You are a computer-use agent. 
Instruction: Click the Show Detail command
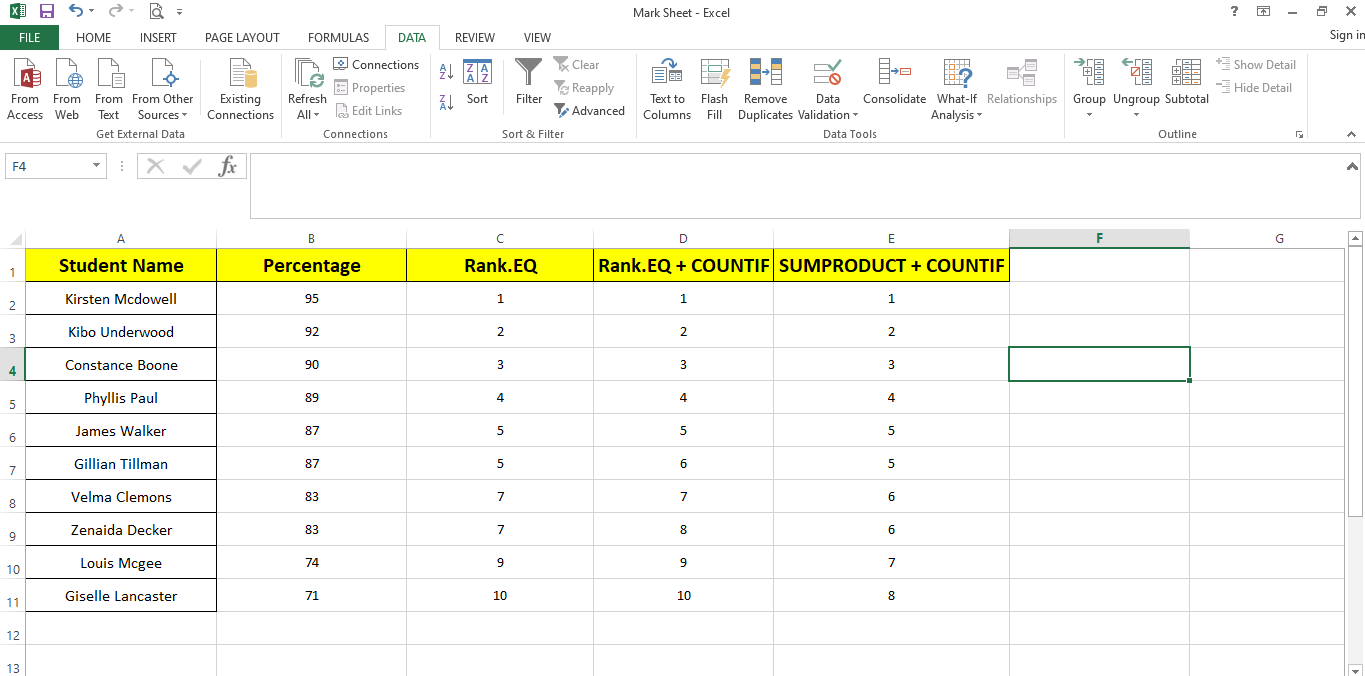1257,64
